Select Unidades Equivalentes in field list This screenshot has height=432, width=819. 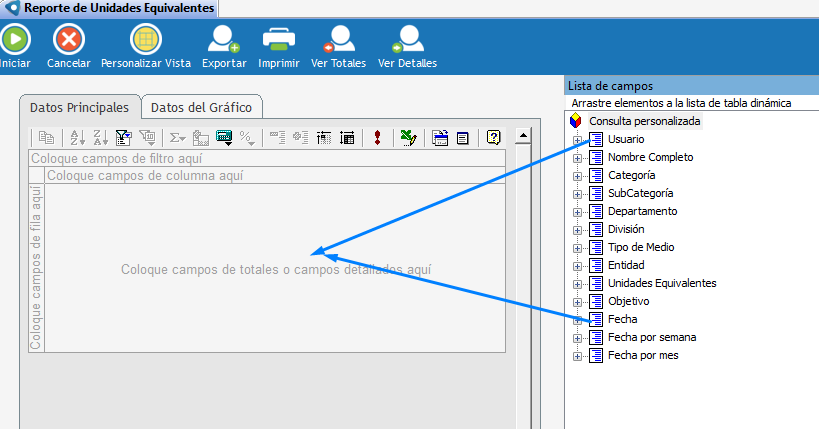click(x=661, y=283)
